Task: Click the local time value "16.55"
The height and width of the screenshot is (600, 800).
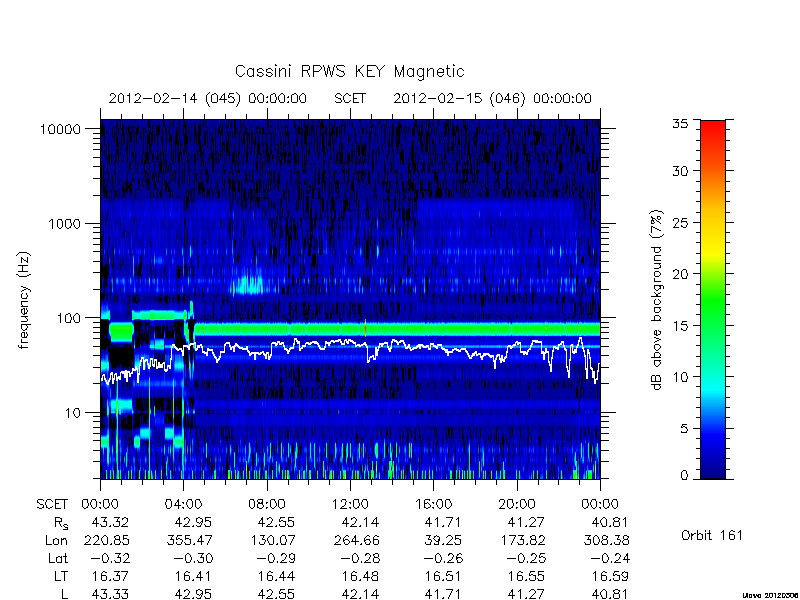Action: (527, 576)
